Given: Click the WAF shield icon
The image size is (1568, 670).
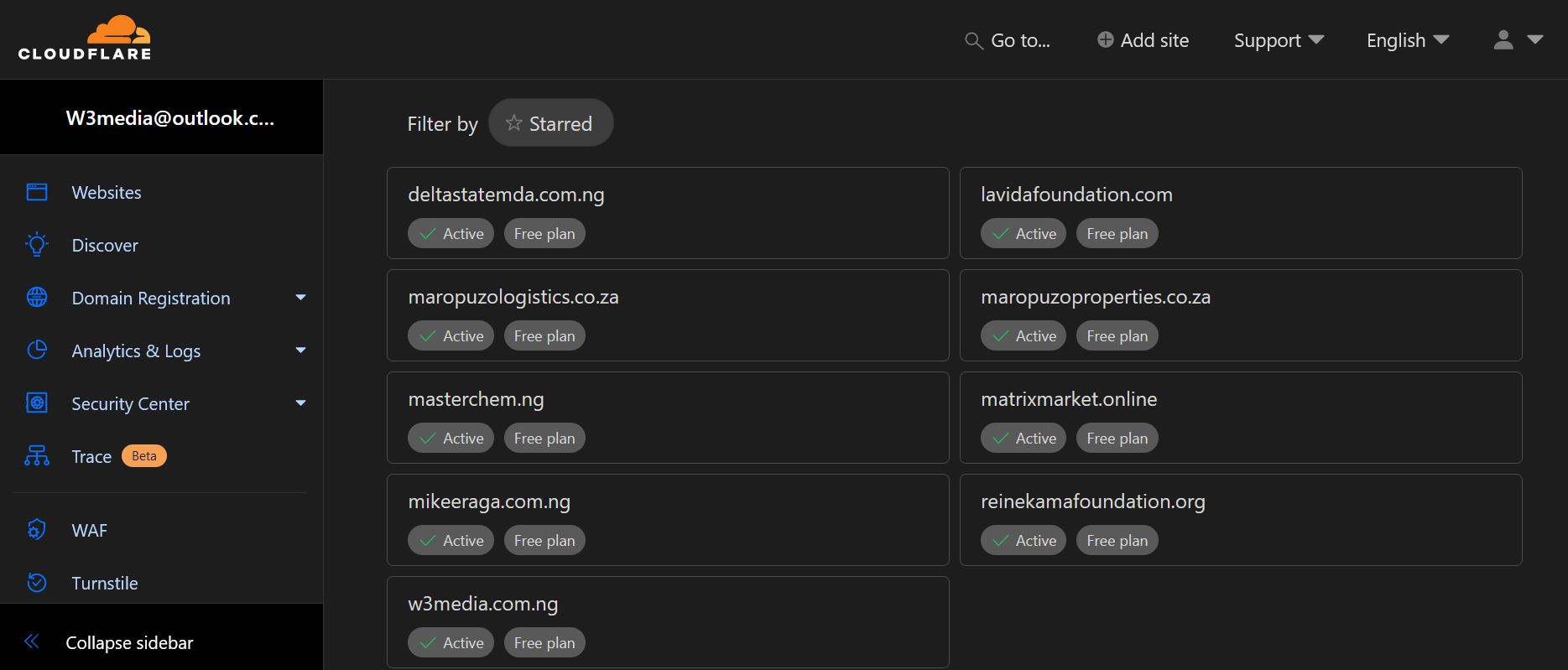Looking at the screenshot, I should click(37, 530).
